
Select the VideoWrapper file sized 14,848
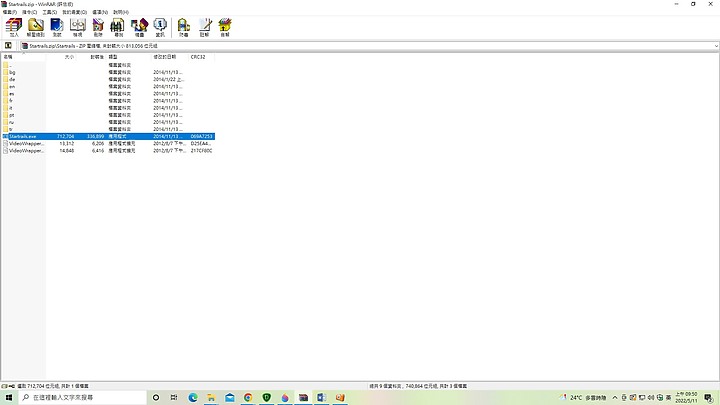pyautogui.click(x=108, y=151)
